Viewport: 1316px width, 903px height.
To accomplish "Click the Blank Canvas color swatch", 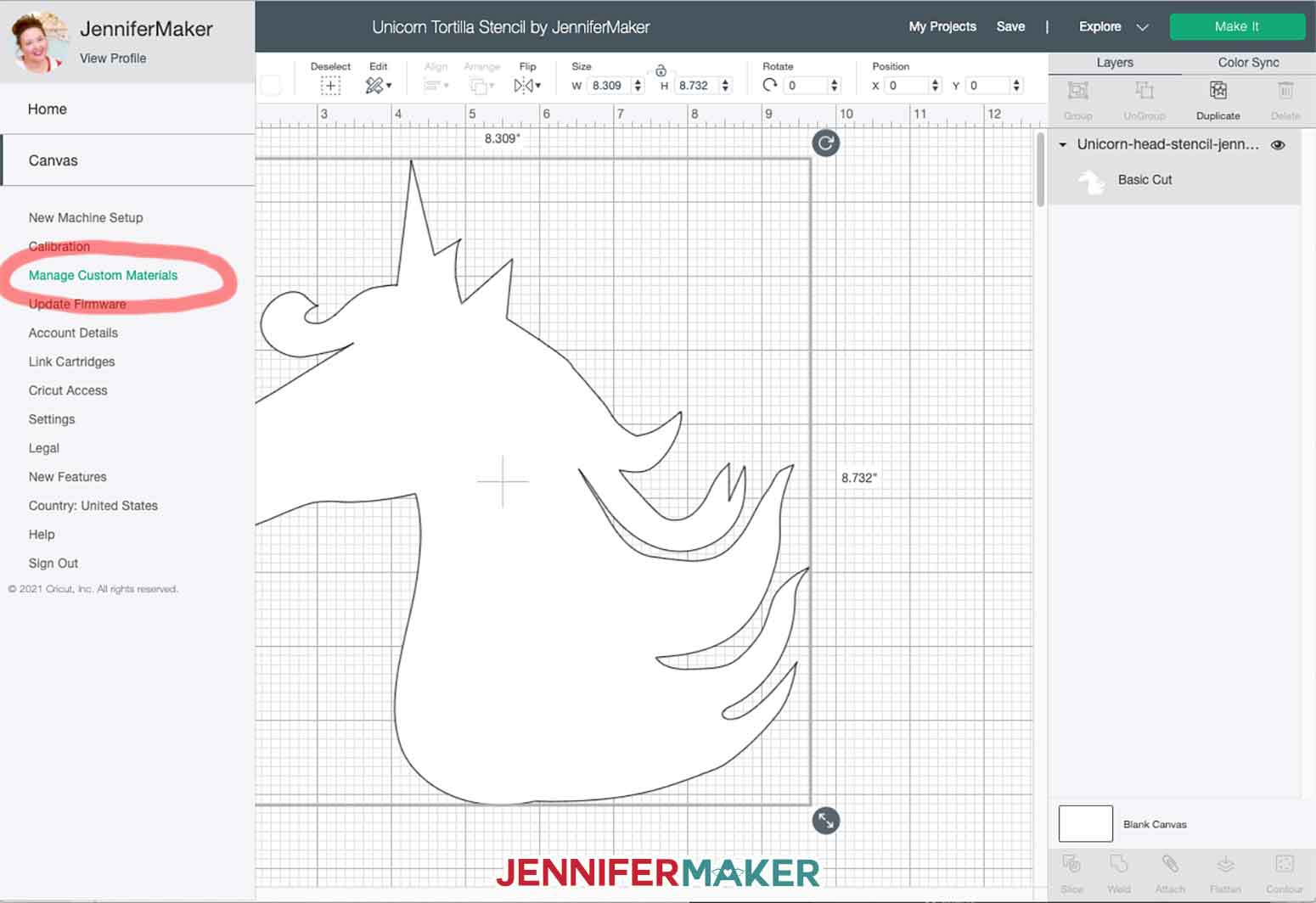I will [1086, 824].
